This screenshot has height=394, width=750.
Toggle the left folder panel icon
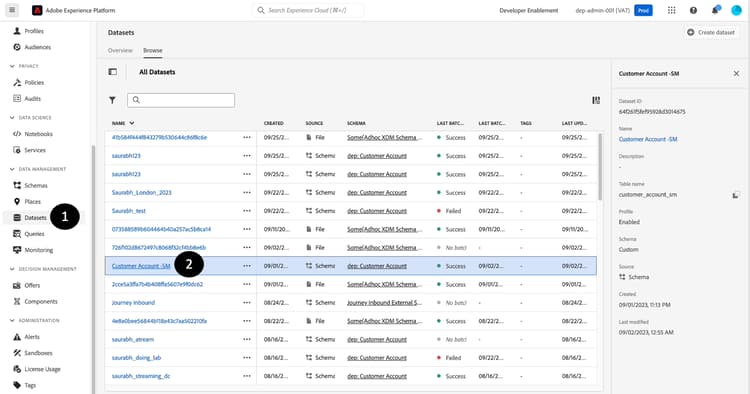click(x=112, y=72)
